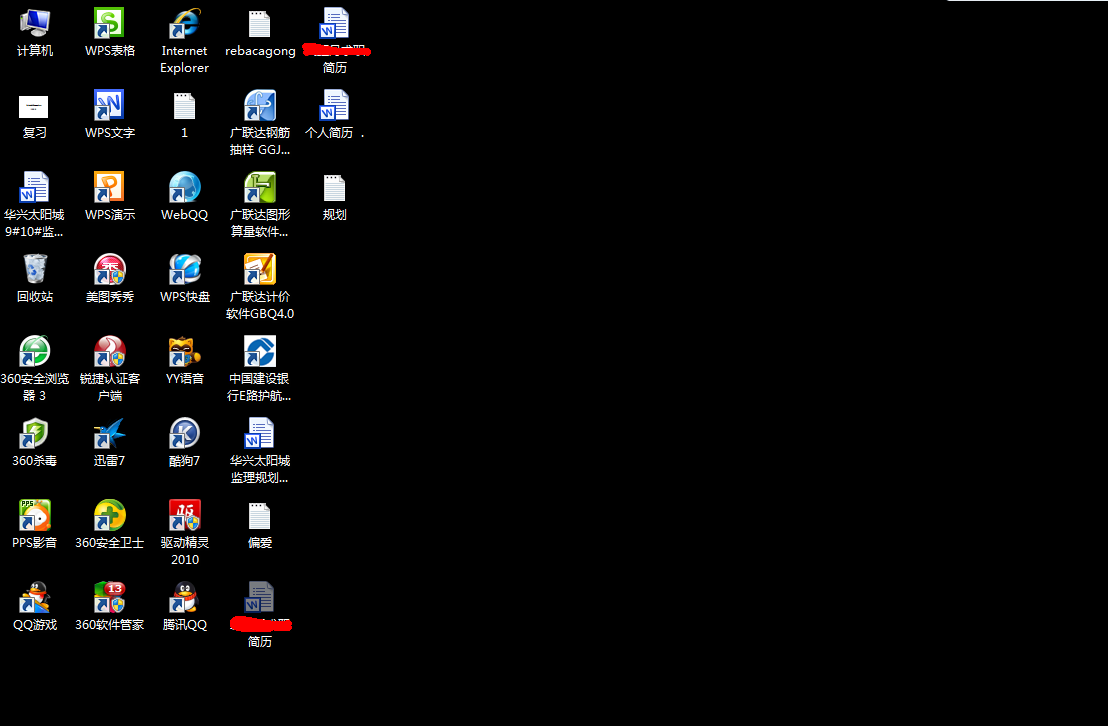Click the 360杀毒 antivirus shortcut
The image size is (1108, 726).
tap(35, 433)
